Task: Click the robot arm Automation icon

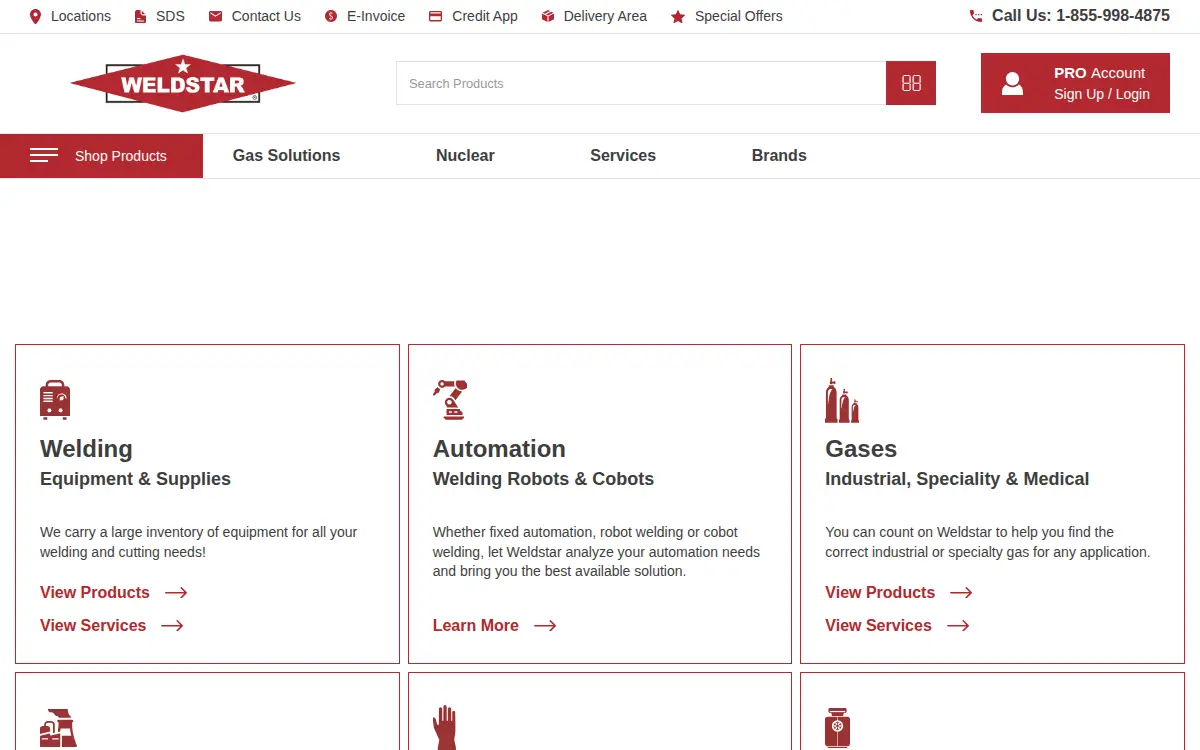Action: coord(450,399)
